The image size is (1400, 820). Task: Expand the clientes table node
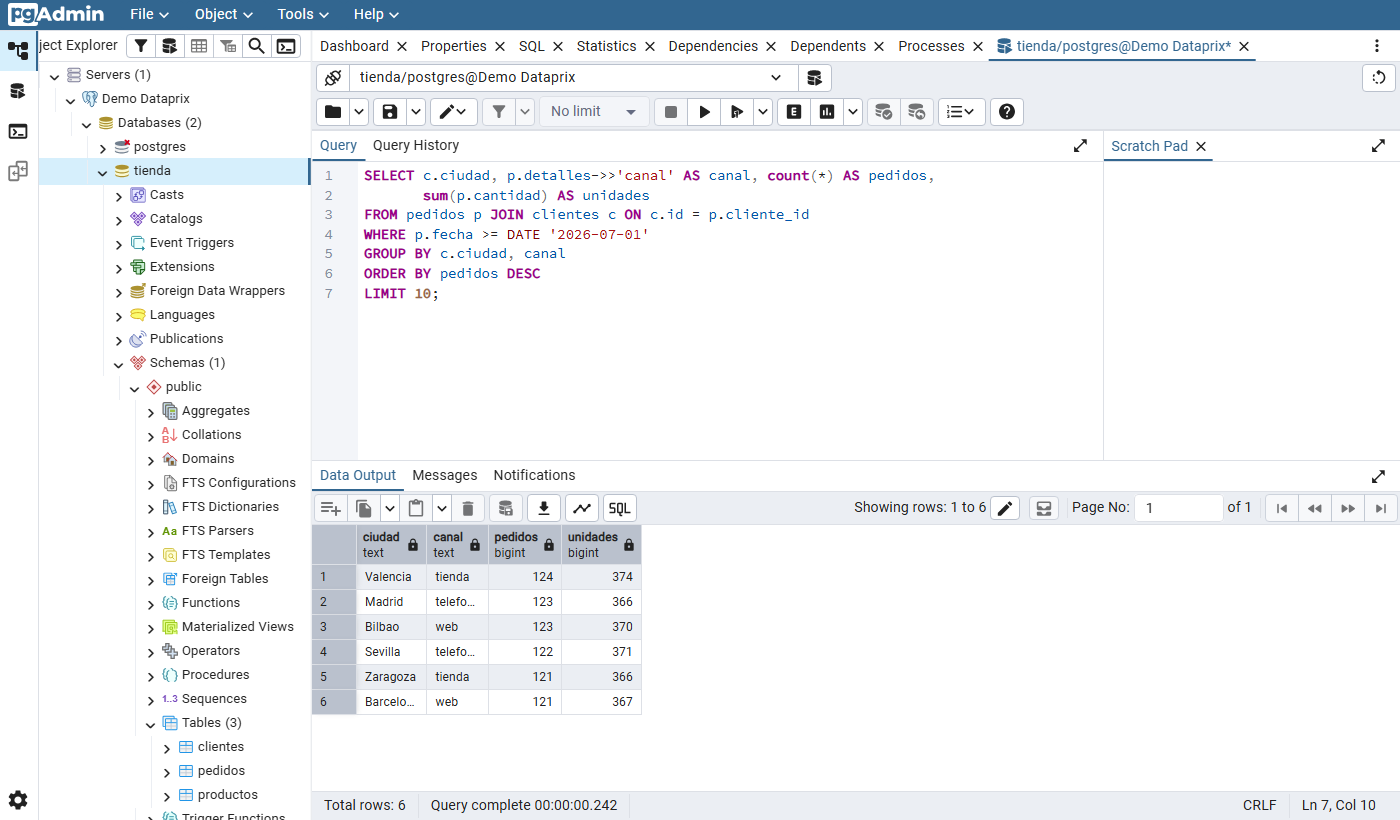pos(166,747)
